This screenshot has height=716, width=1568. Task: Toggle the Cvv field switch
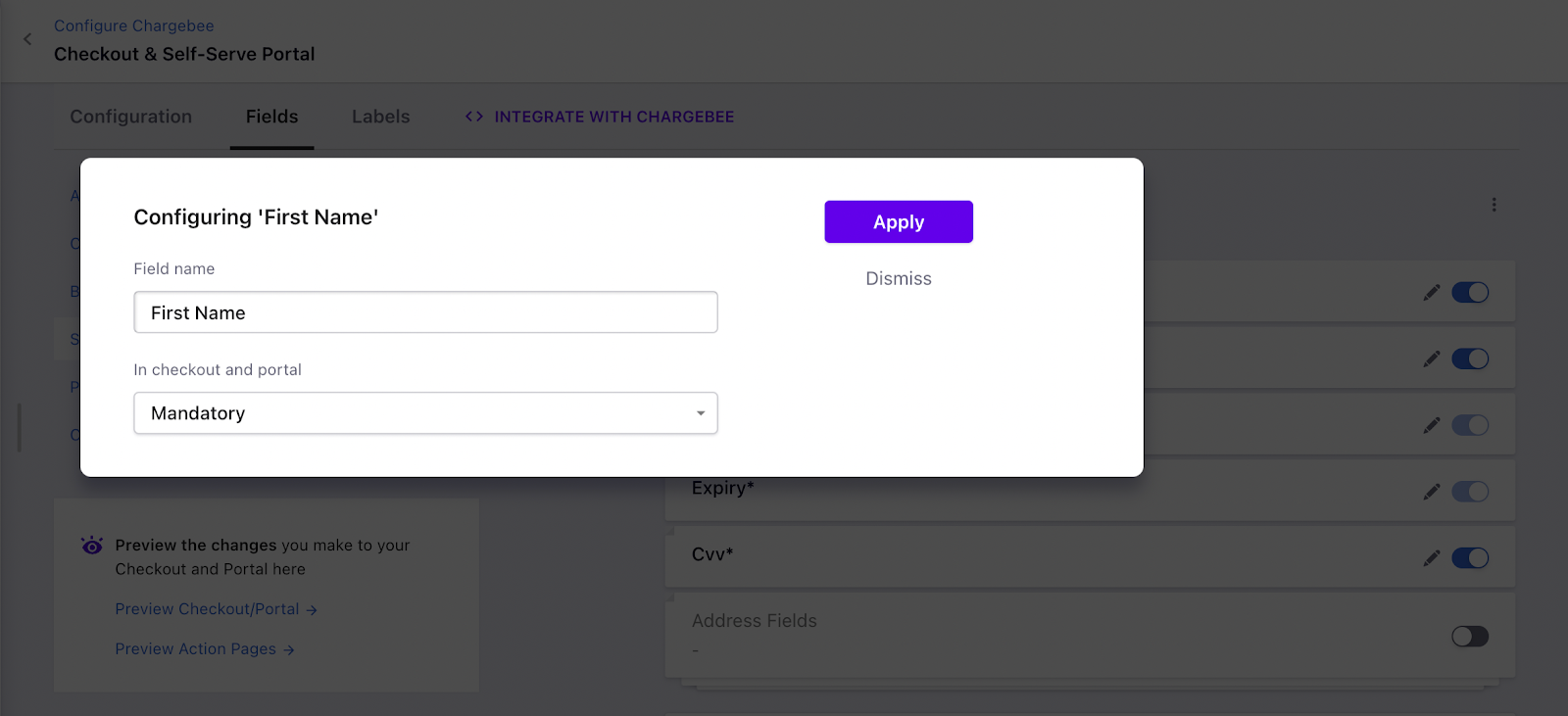pyautogui.click(x=1470, y=558)
